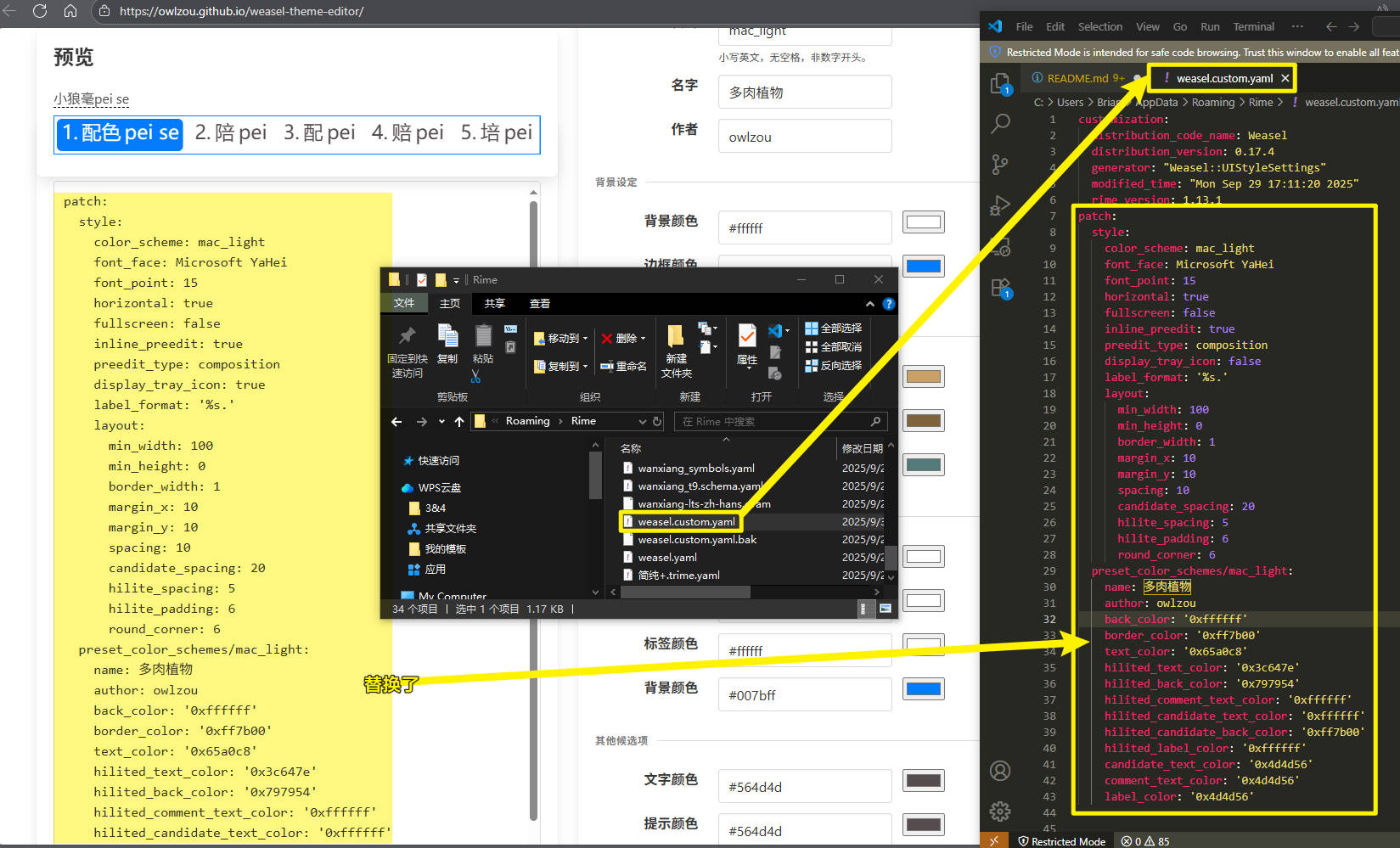Collapse the File Explorer ribbon with the chevron
This screenshot has height=848, width=1400.
[869, 304]
